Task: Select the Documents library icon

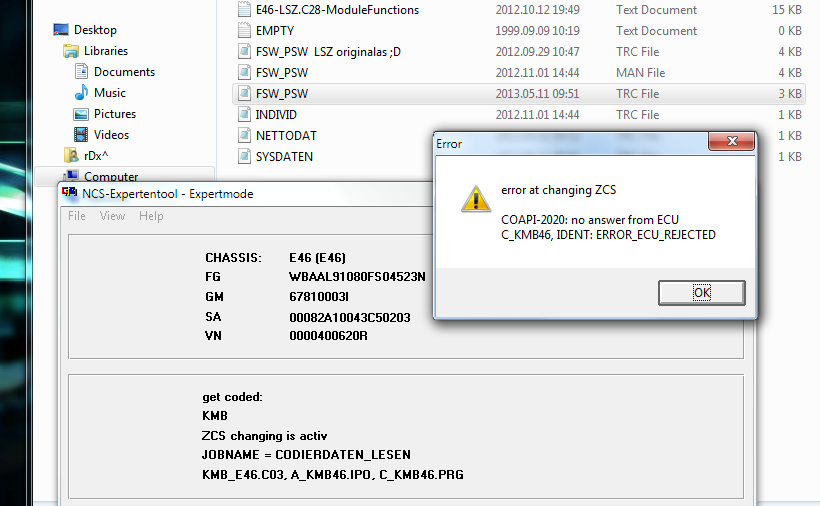Action: click(x=82, y=72)
